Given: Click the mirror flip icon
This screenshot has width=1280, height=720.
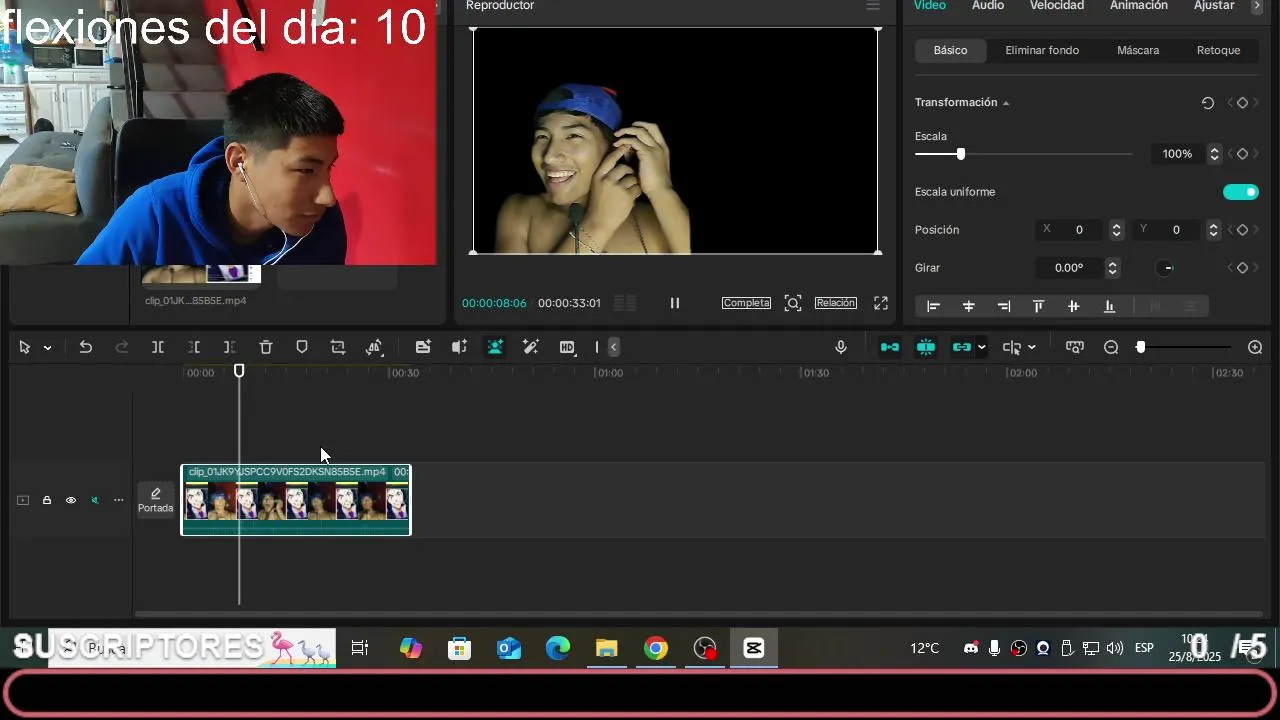Looking at the screenshot, I should [x=374, y=347].
